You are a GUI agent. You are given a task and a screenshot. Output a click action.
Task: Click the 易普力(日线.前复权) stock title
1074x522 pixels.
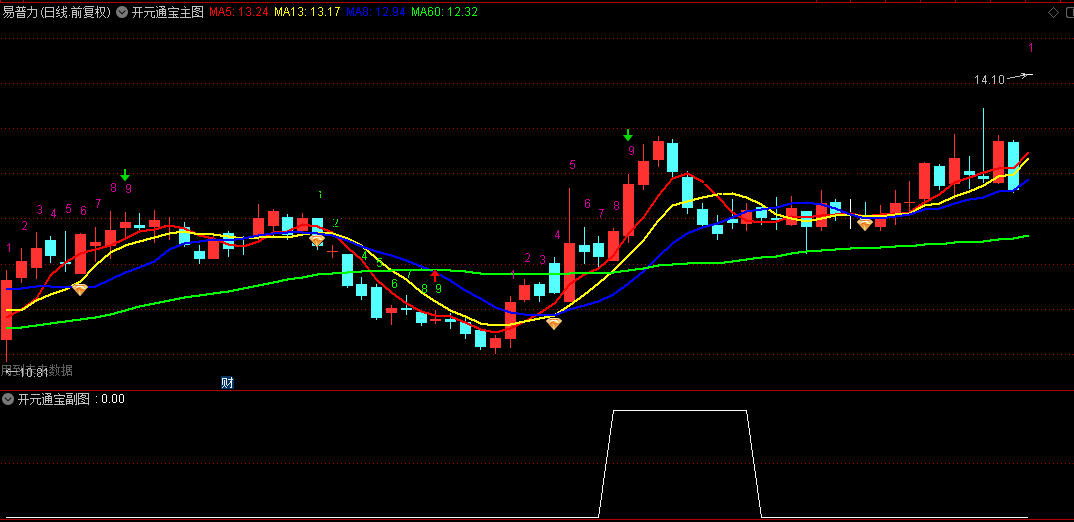click(x=56, y=12)
